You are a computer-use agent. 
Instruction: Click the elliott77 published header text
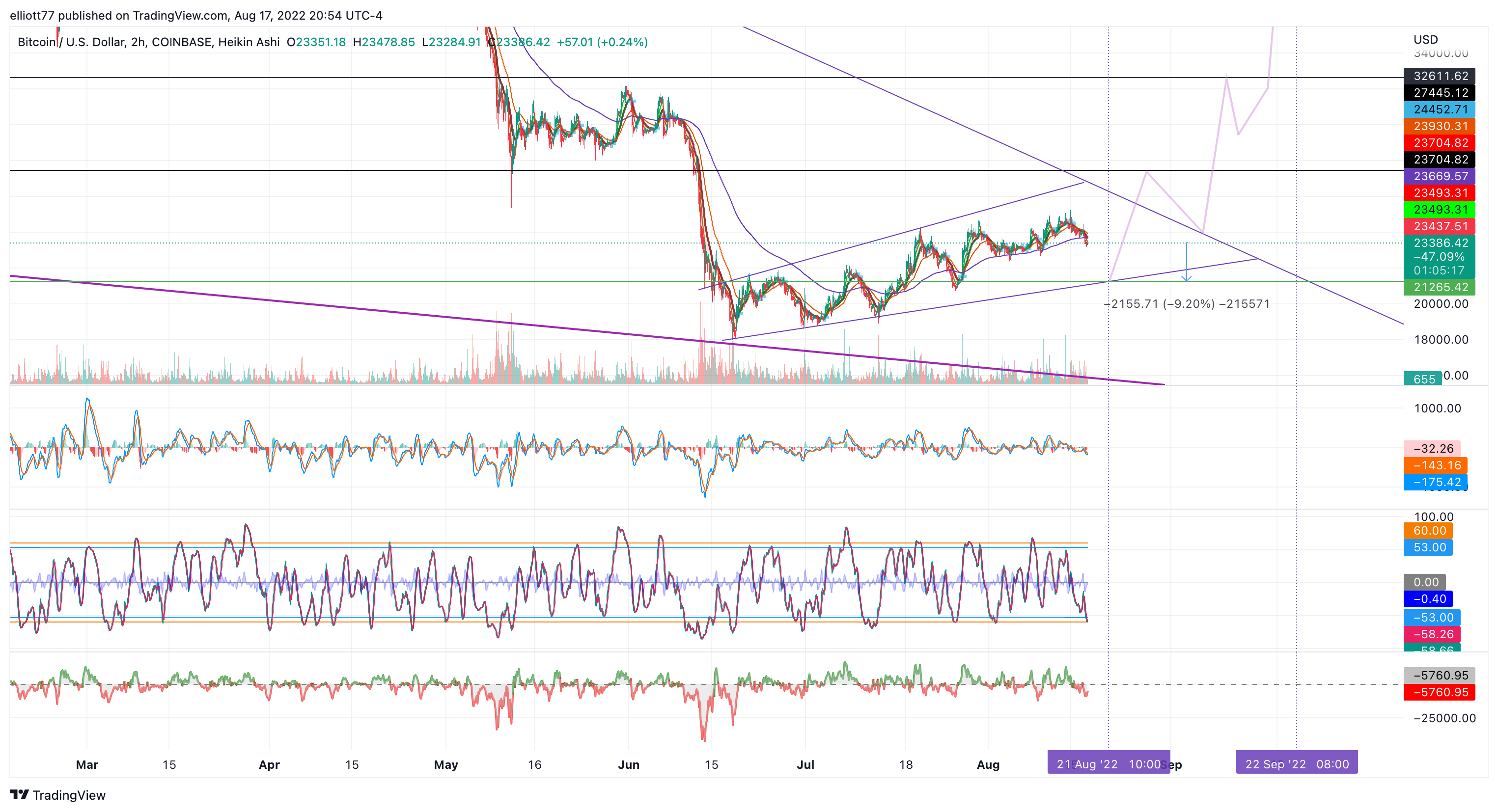pyautogui.click(x=196, y=16)
